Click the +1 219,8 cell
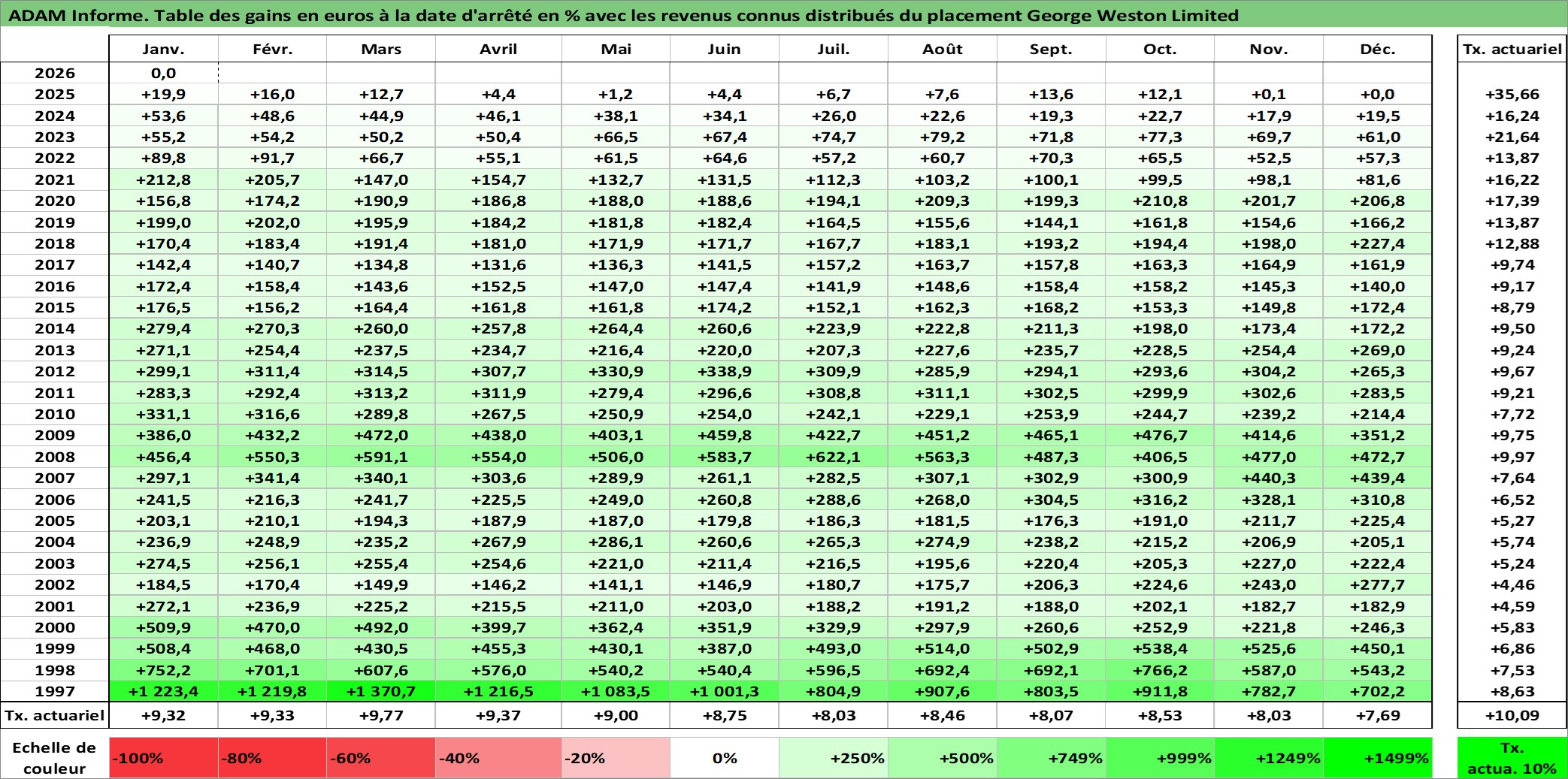Viewport: 1568px width, 779px height. 272,691
